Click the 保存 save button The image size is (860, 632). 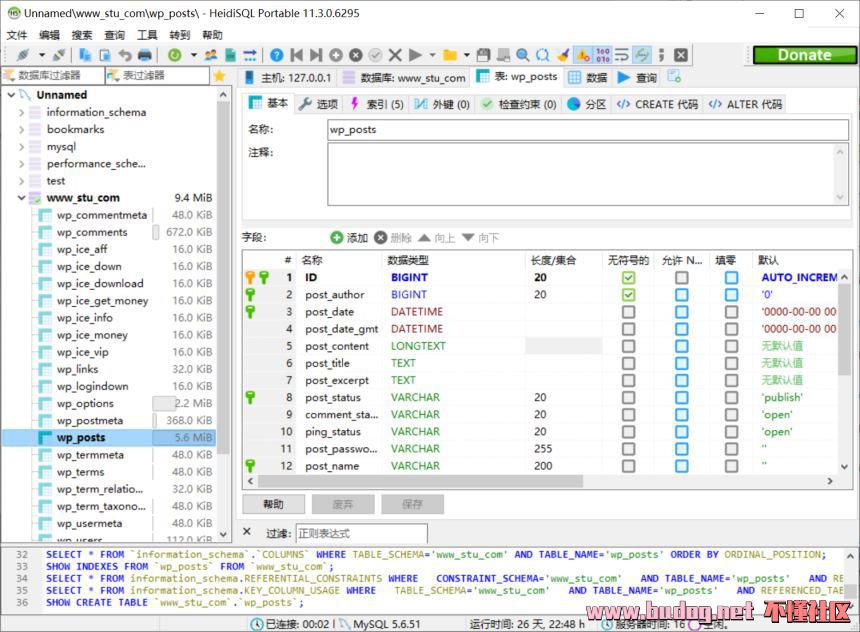412,504
